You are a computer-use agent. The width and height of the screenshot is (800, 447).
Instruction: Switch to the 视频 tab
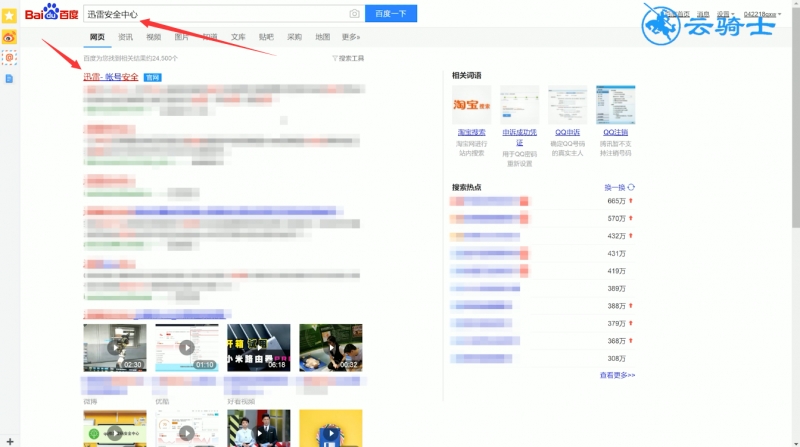(153, 37)
